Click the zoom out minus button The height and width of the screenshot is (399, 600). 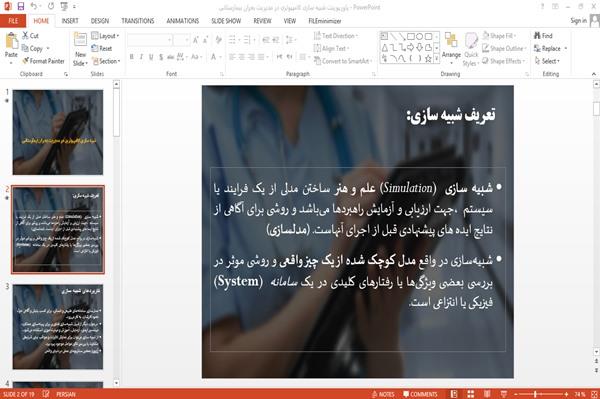coord(516,394)
